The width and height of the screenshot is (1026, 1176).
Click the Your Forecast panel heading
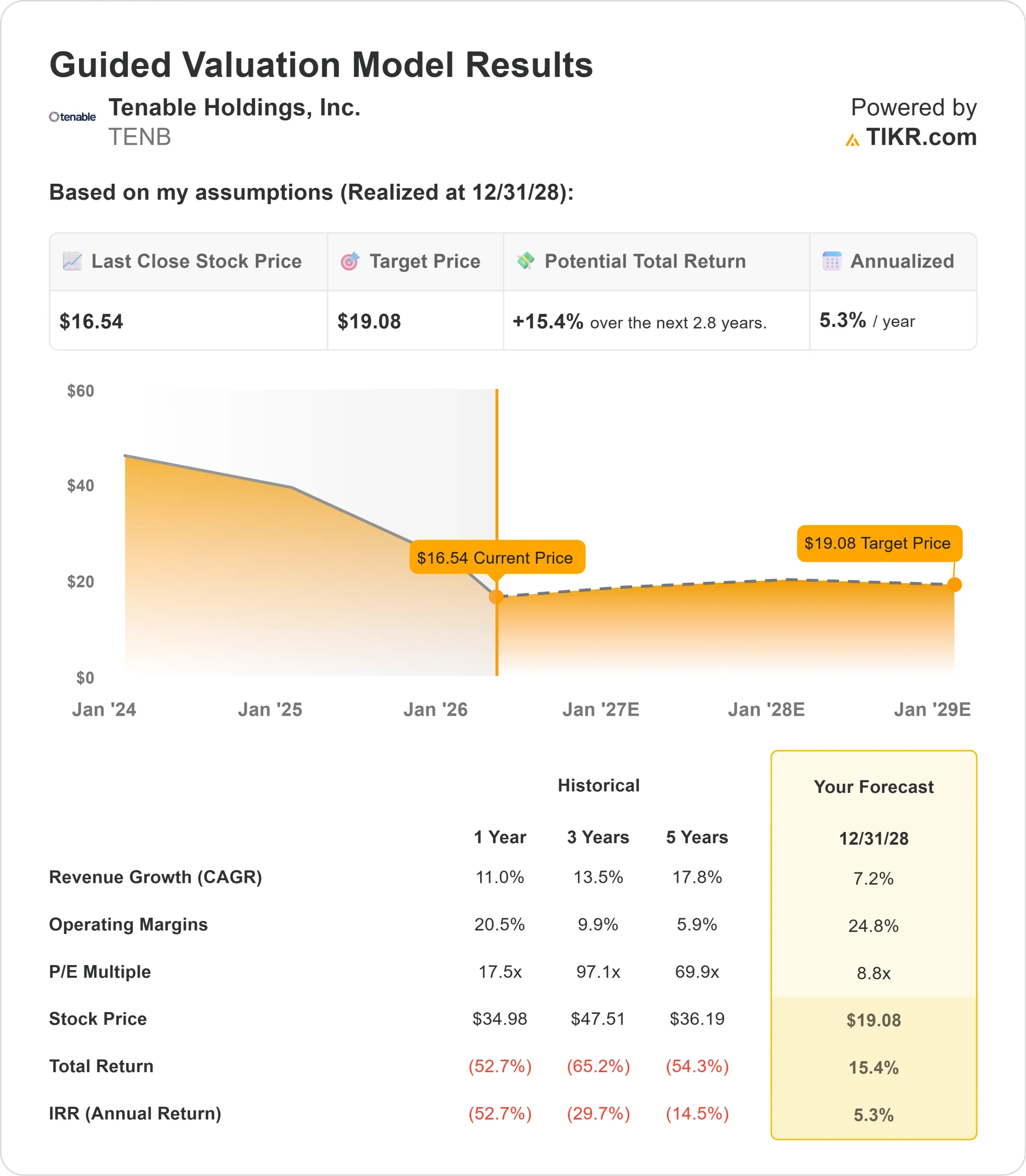click(873, 786)
